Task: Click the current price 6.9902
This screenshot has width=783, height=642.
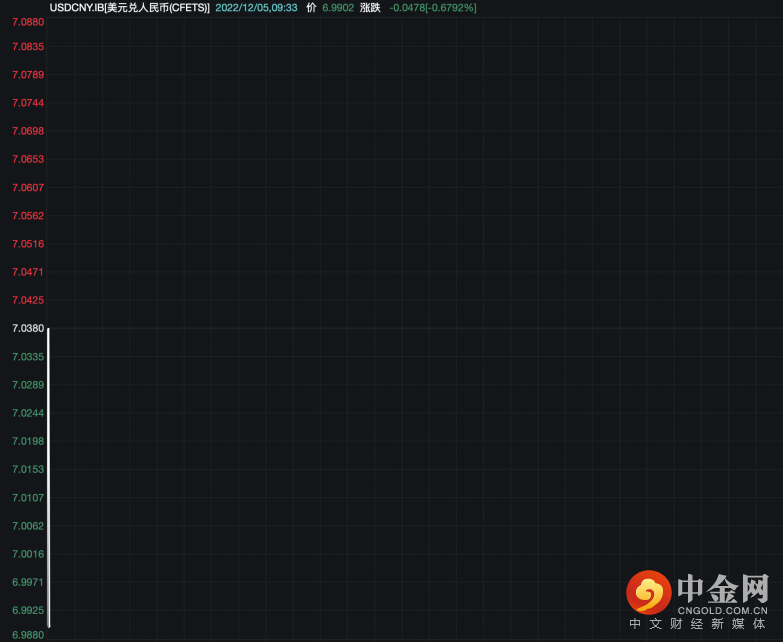Action: click(338, 8)
